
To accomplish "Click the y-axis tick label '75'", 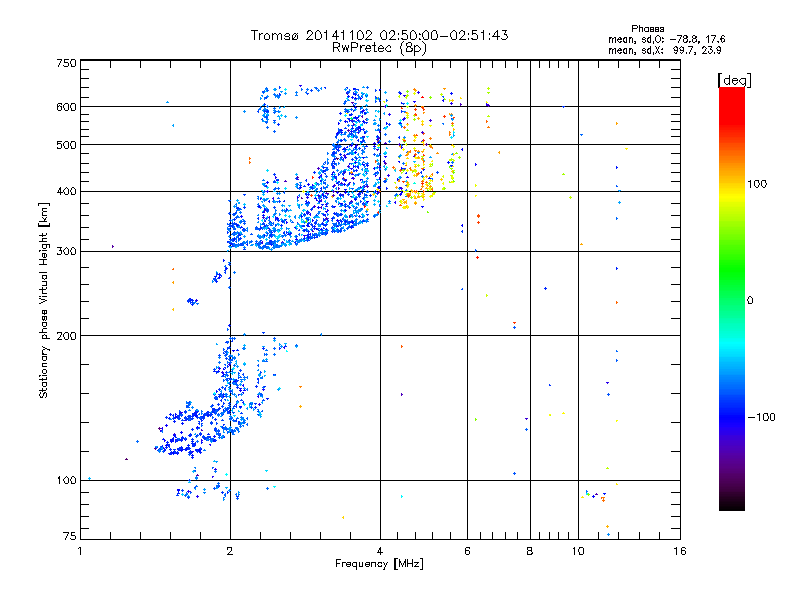I will 70,536.
